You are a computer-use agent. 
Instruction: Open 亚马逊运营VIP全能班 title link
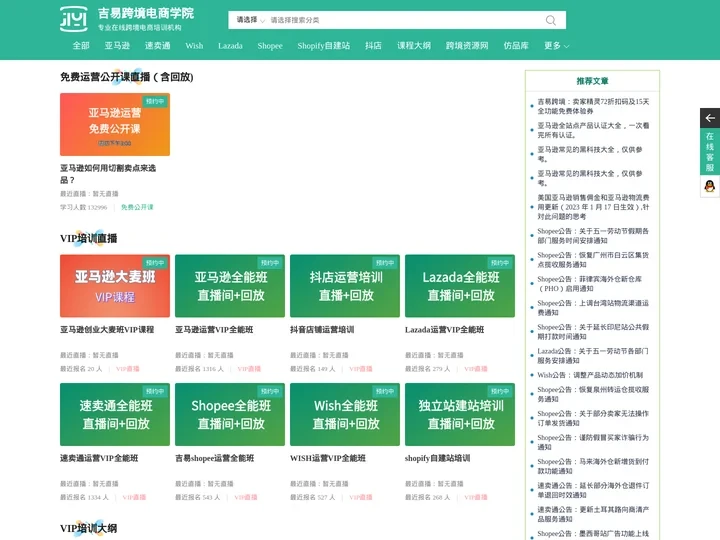[214, 330]
